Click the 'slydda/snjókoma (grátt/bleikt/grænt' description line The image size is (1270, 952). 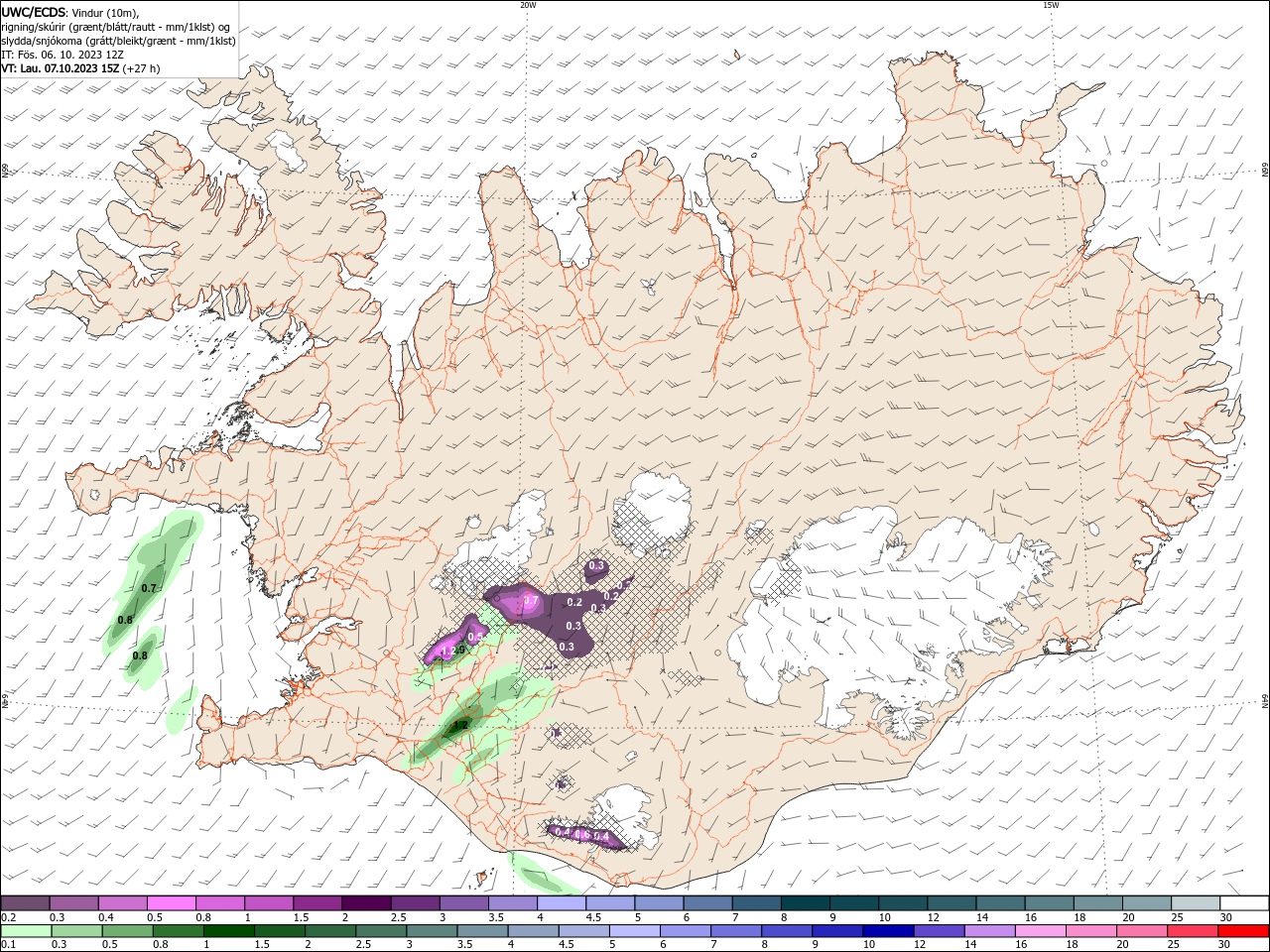pyautogui.click(x=118, y=41)
